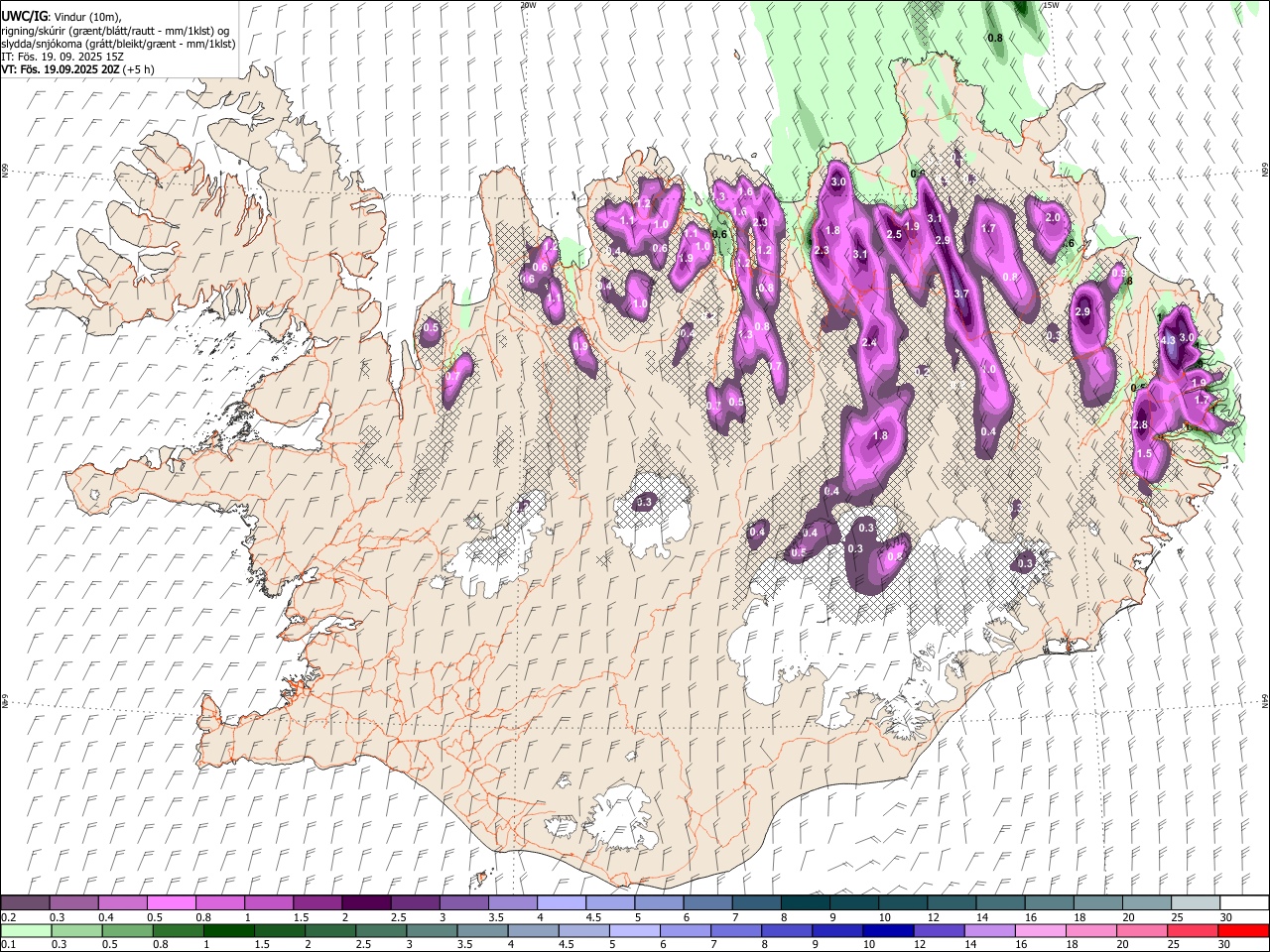The height and width of the screenshot is (952, 1270).
Task: Click the '0.2' label on the snow legend row
Action: point(9,917)
